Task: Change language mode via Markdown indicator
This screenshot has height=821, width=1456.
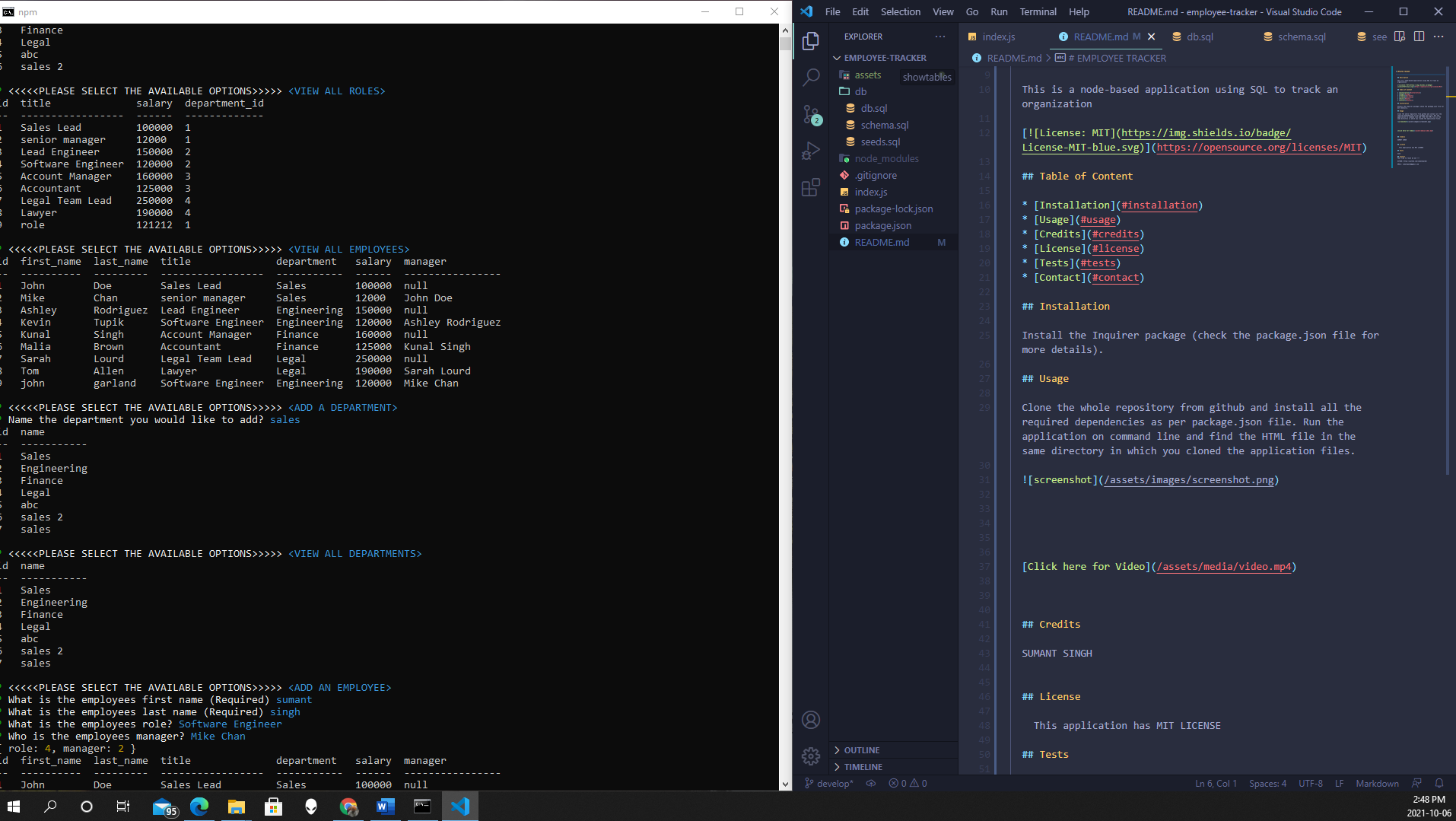Action: tap(1377, 783)
